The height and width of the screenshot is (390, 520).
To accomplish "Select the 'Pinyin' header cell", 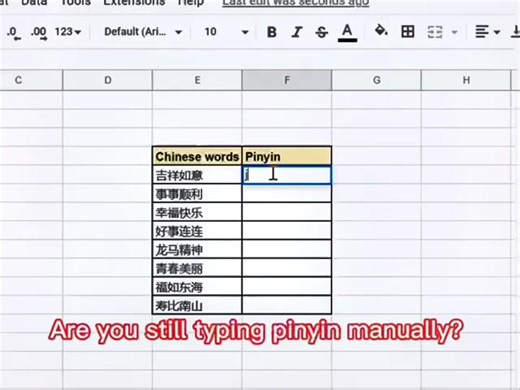I will [x=287, y=156].
